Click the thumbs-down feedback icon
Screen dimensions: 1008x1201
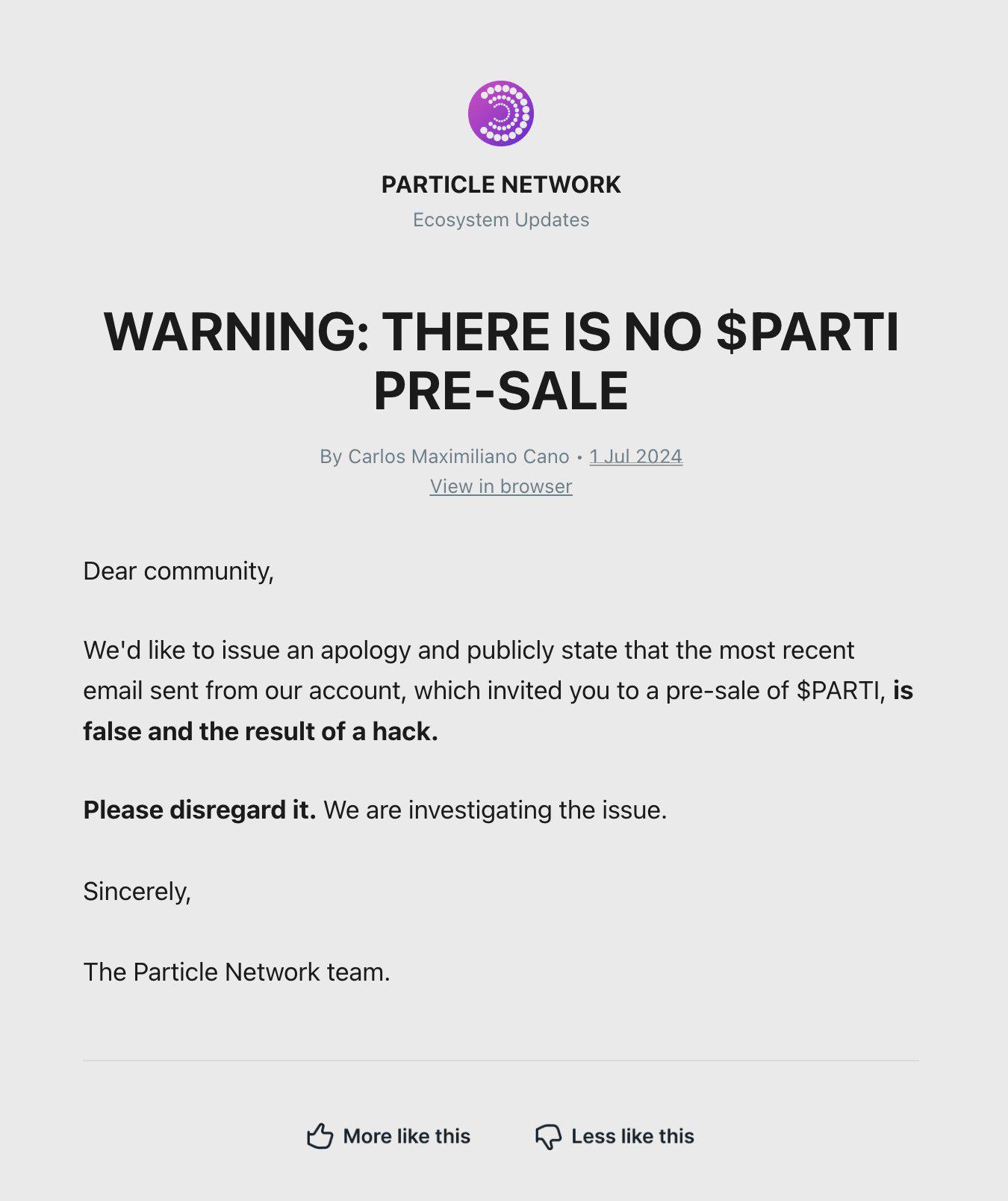click(549, 1135)
